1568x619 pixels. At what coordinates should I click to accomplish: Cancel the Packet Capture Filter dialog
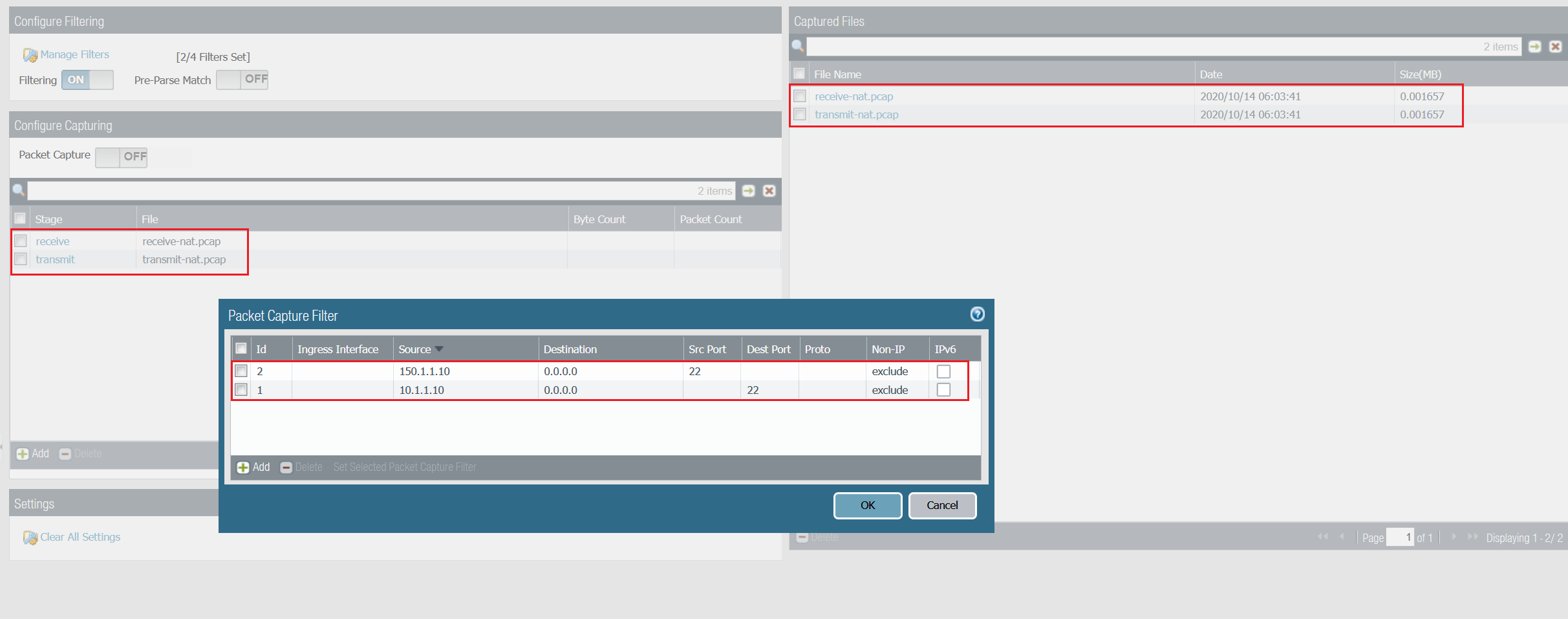[942, 505]
